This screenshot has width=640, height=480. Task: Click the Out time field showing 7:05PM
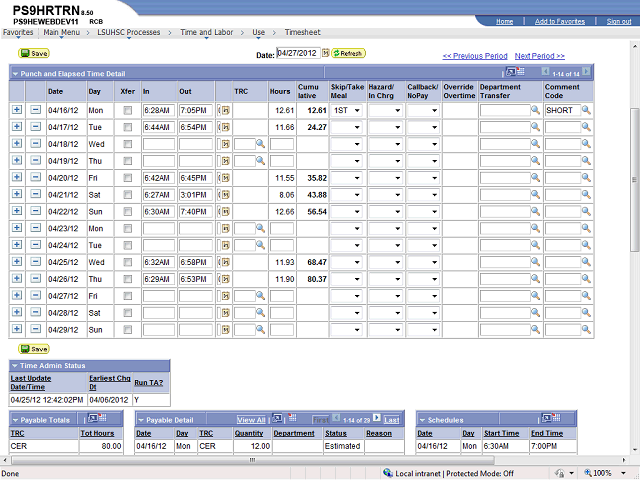tap(196, 110)
